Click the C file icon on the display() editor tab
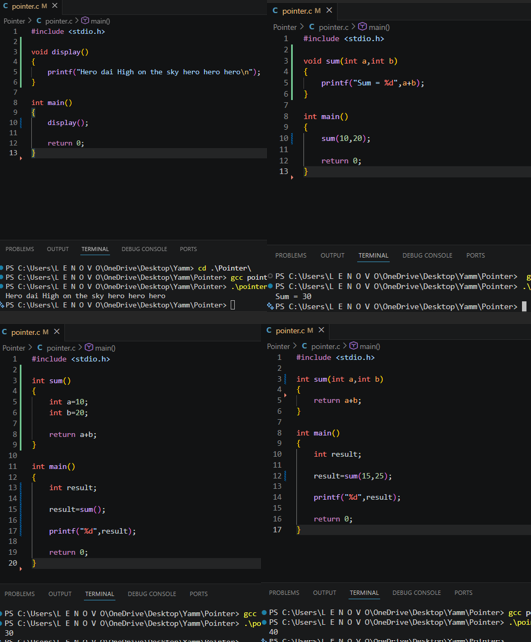Screen dimensions: 531x642 coord(5,6)
